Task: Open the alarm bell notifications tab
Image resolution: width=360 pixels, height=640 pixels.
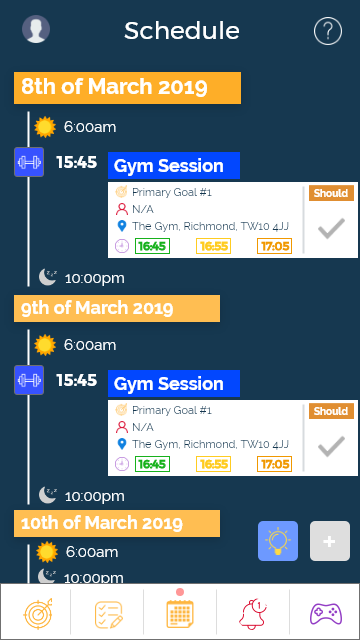Action: tap(253, 614)
